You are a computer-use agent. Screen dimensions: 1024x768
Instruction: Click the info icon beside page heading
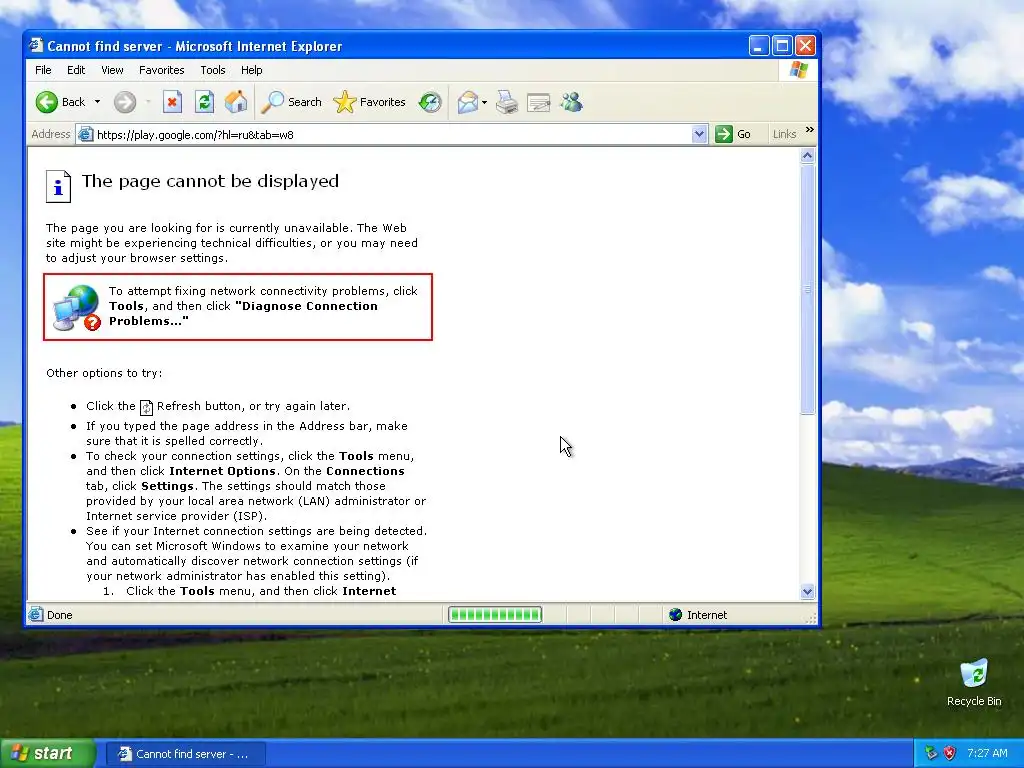point(58,186)
